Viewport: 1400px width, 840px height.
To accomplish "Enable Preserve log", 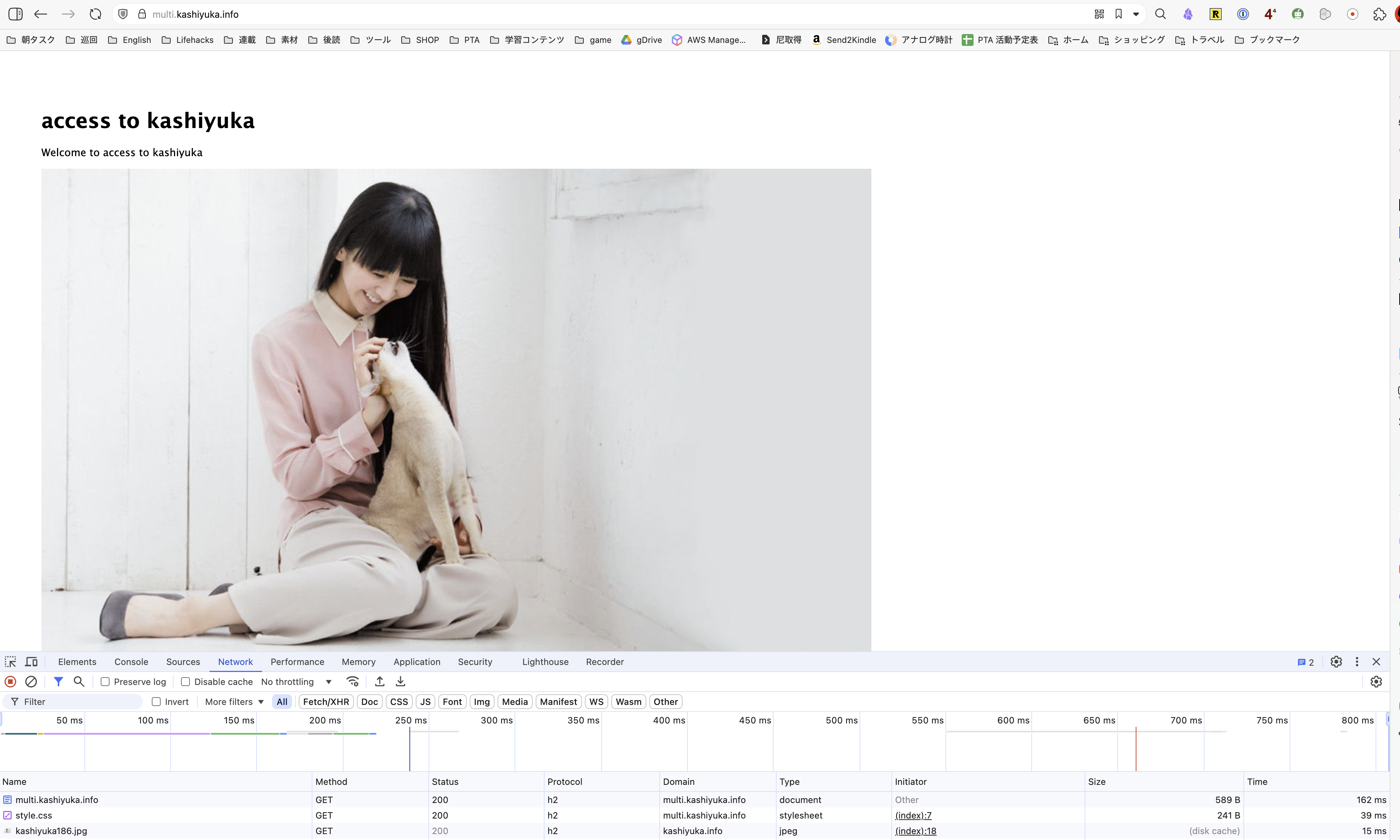I will coord(105,682).
